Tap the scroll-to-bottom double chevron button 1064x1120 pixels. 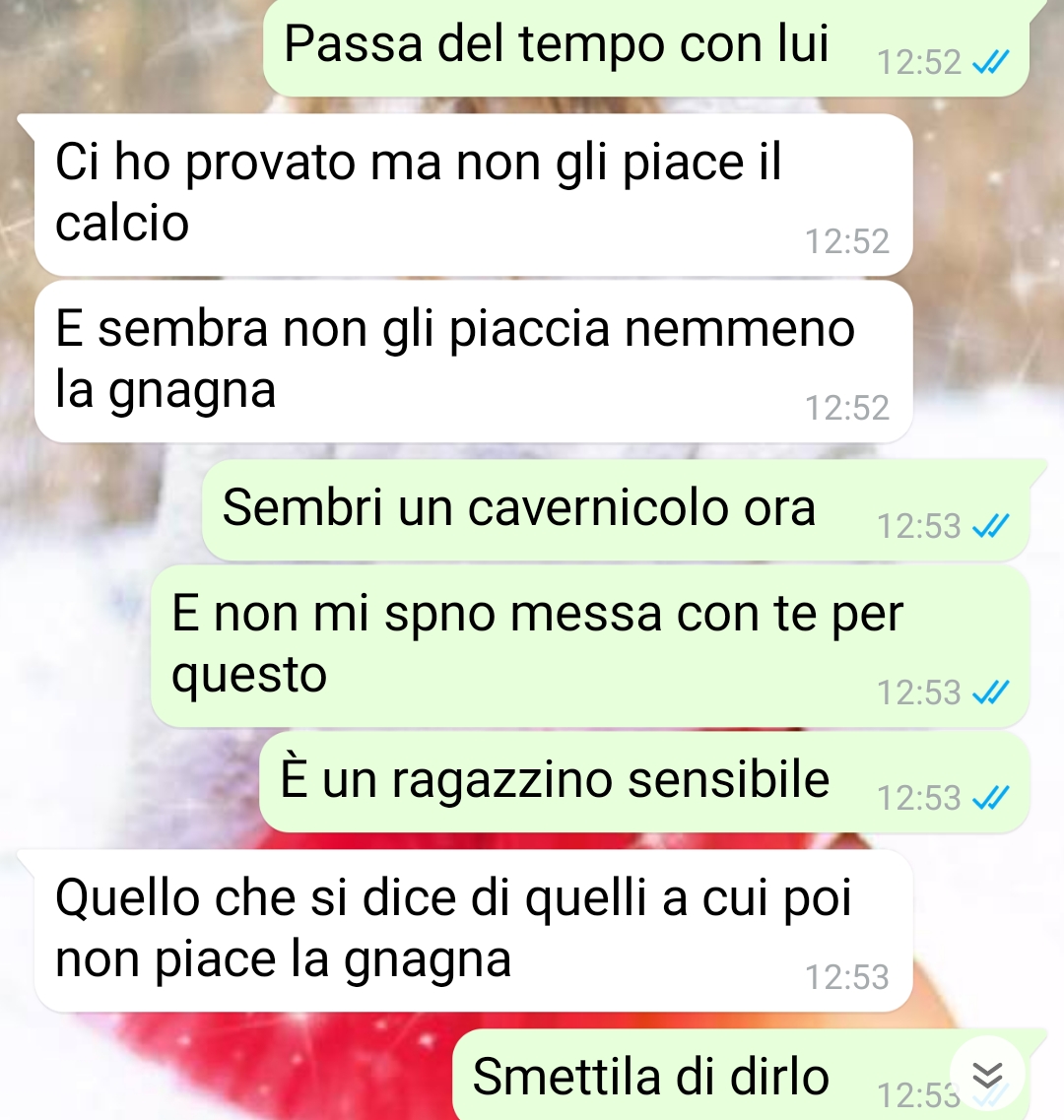click(987, 1075)
